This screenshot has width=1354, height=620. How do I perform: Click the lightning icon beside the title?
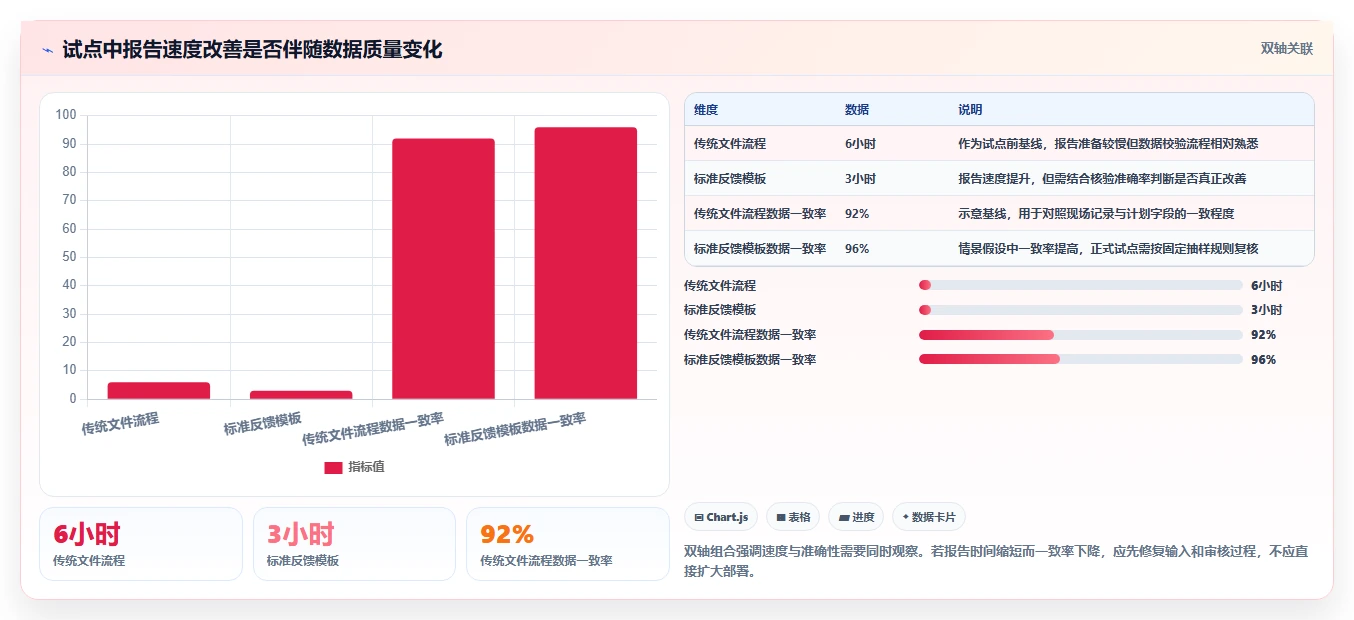click(47, 50)
